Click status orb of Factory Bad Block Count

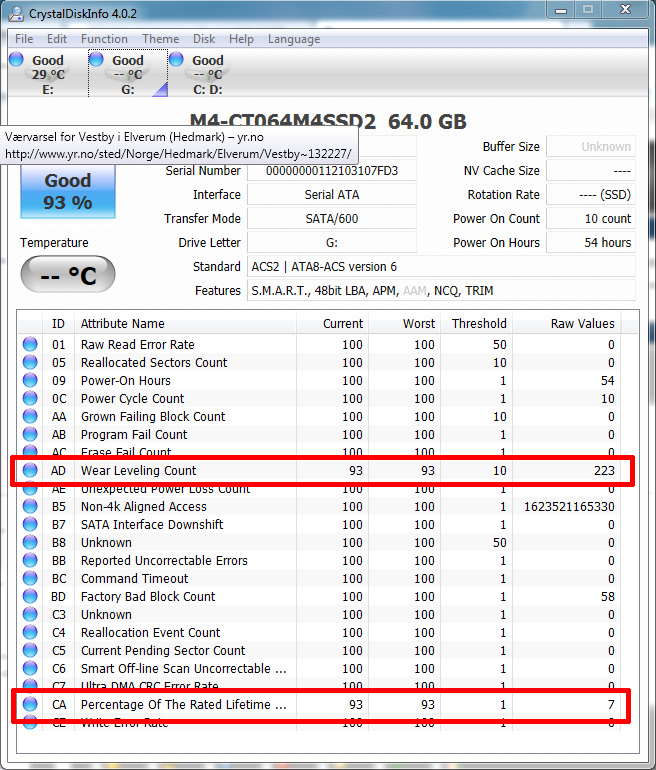point(30,596)
